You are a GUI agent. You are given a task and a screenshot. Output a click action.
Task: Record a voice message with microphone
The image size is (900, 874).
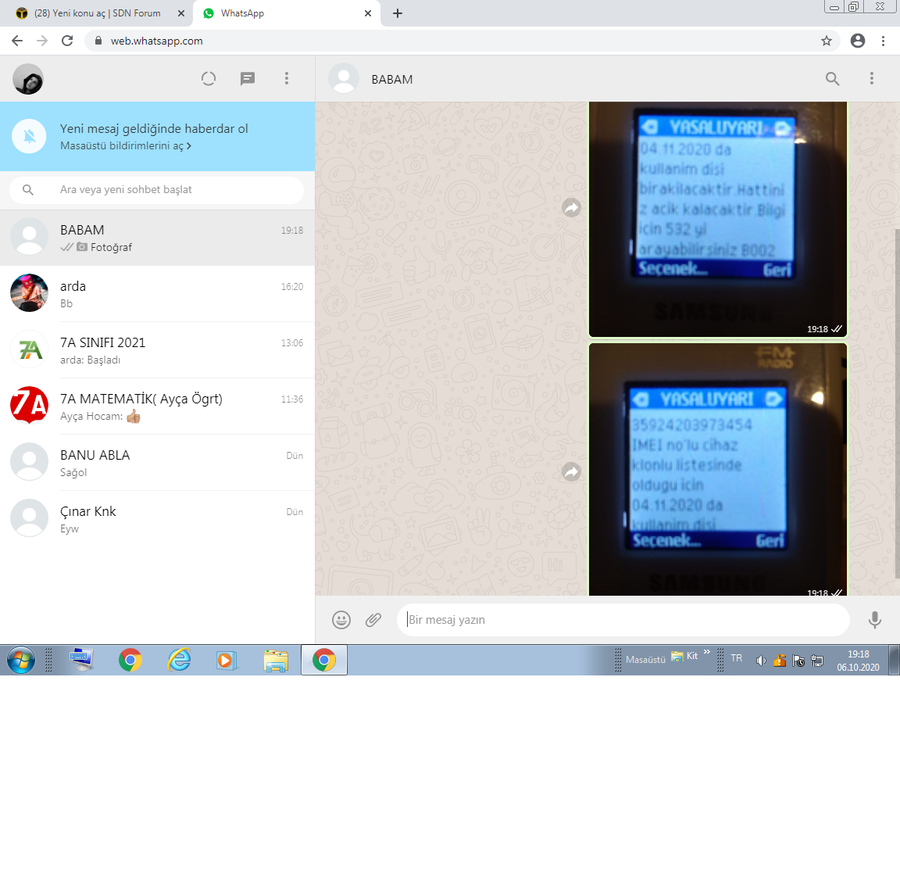coord(875,620)
